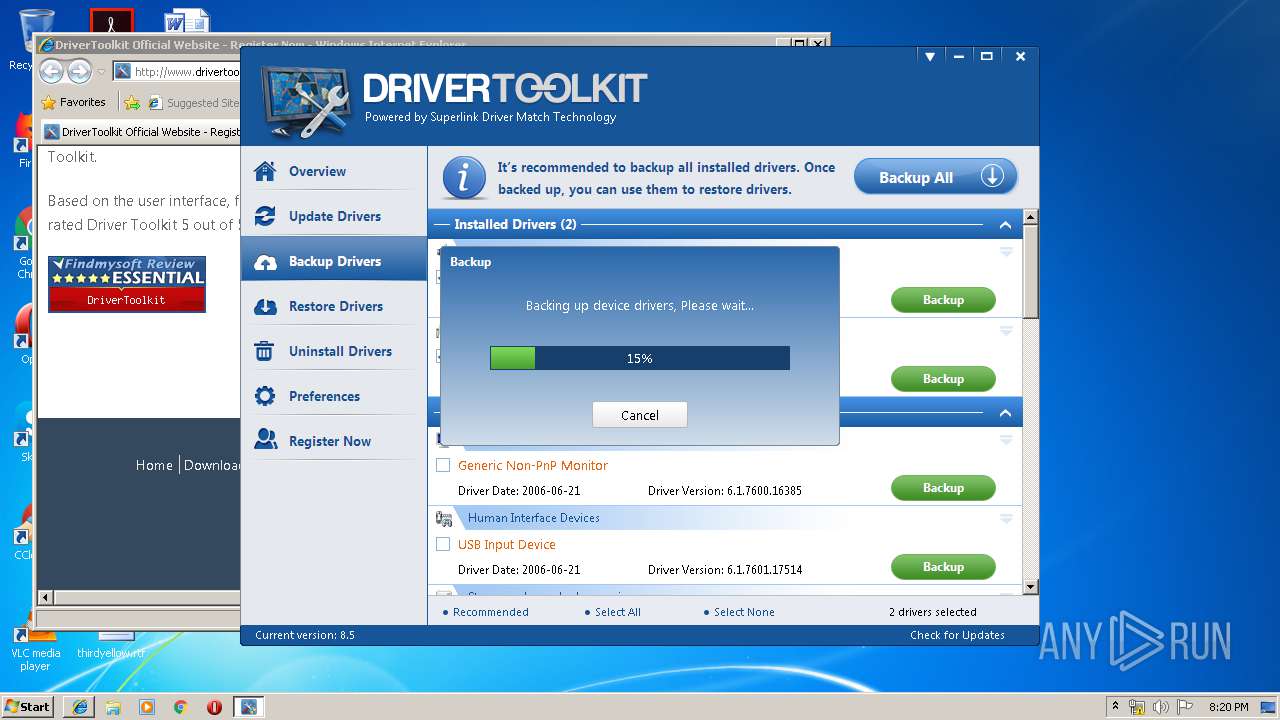This screenshot has height=720, width=1280.
Task: Click Backup for the second installed driver
Action: 943,379
